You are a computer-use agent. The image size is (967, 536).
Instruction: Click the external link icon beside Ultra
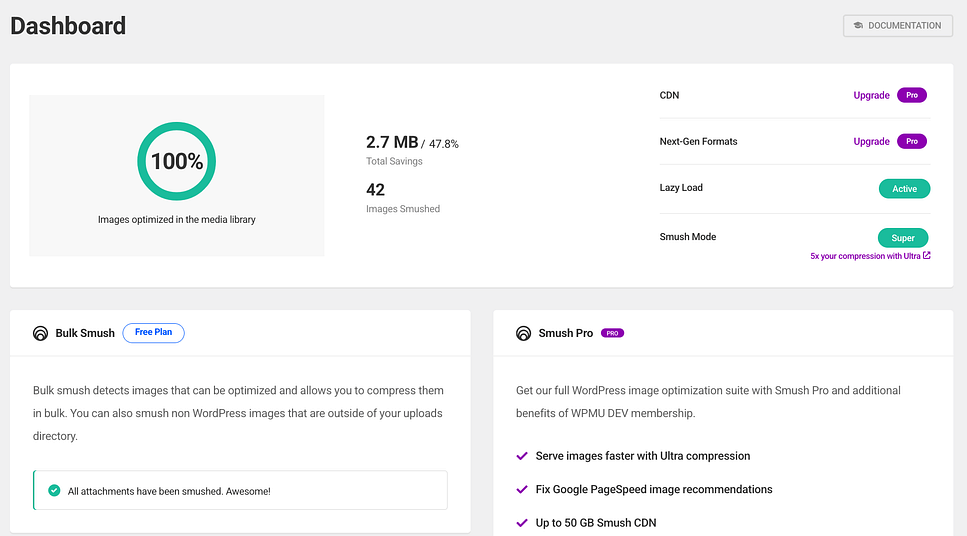pyautogui.click(x=926, y=256)
